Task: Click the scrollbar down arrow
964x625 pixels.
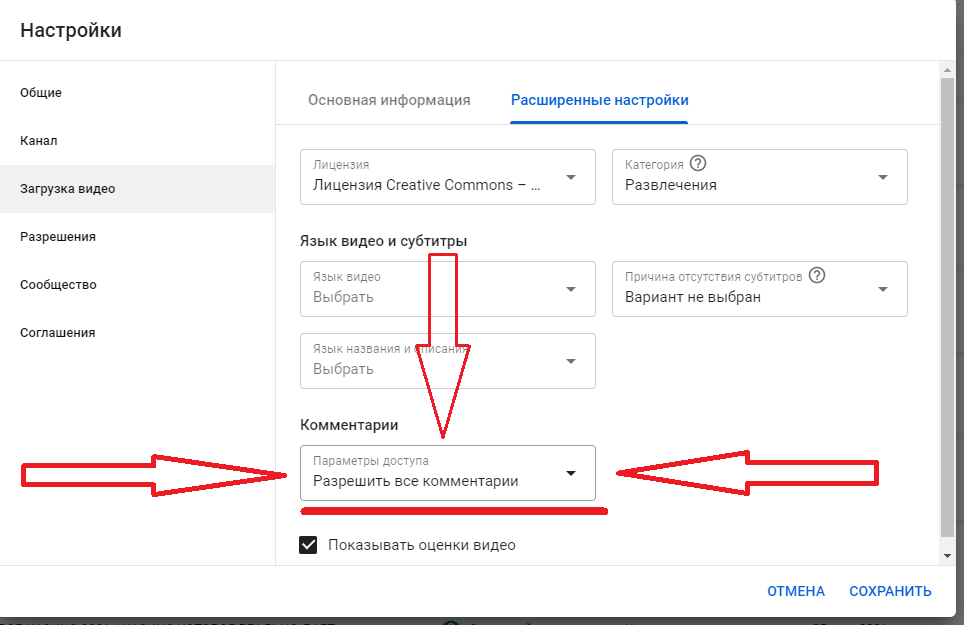Action: (x=947, y=554)
